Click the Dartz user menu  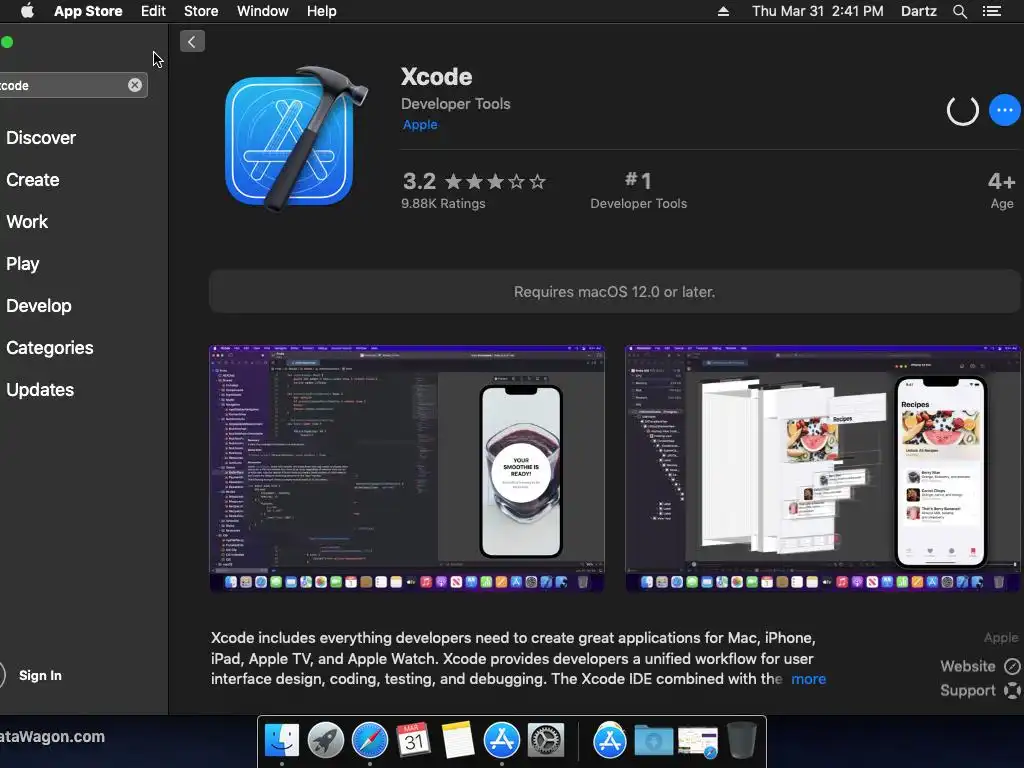918,11
